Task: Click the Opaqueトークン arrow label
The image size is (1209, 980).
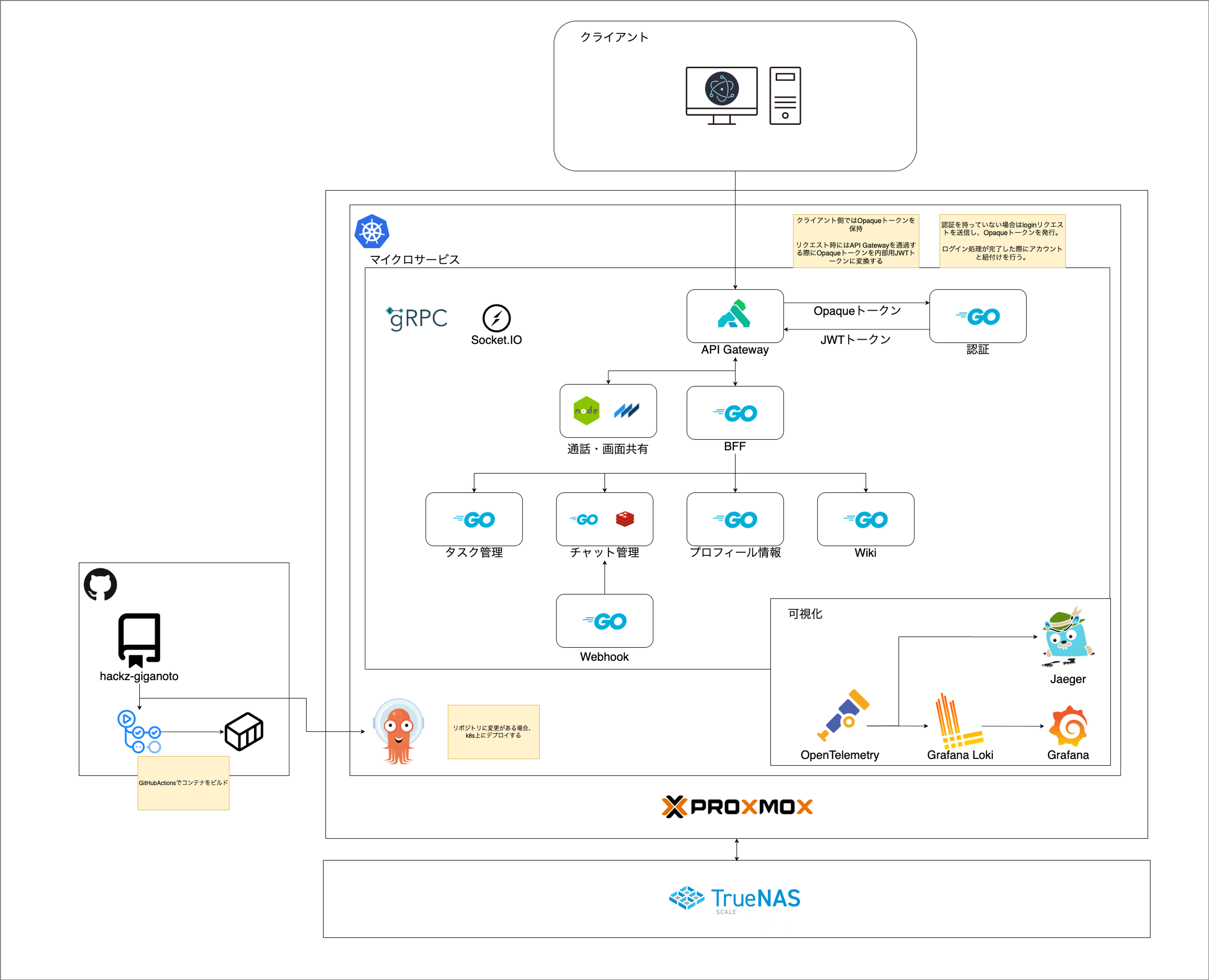Action: (x=857, y=311)
